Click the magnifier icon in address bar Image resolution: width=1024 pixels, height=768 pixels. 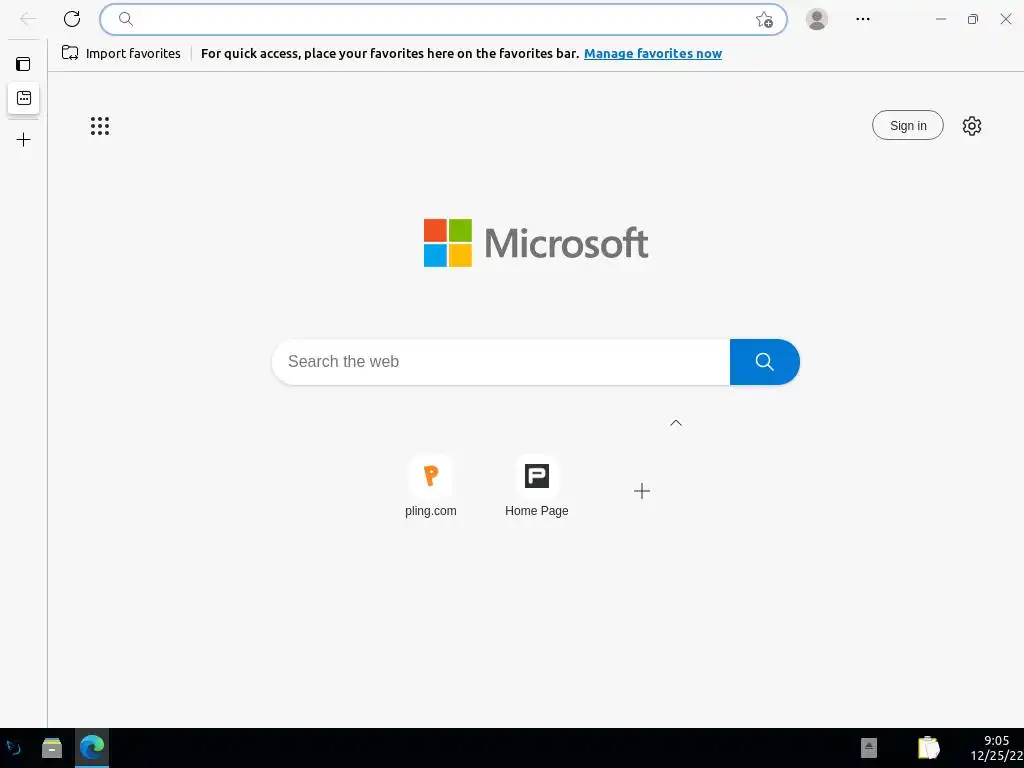(x=126, y=20)
